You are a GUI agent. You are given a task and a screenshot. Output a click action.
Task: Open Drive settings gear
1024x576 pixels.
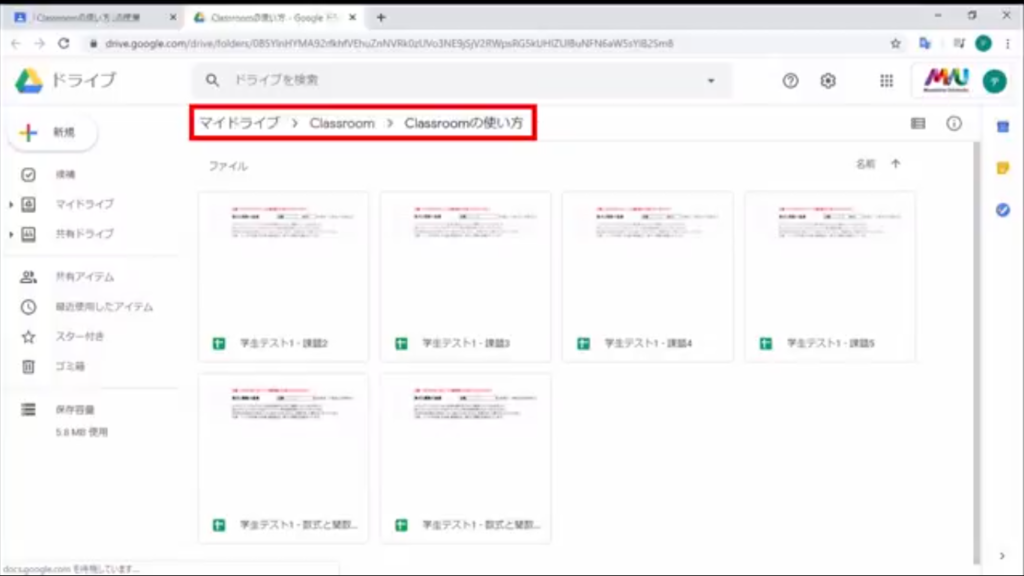click(828, 81)
